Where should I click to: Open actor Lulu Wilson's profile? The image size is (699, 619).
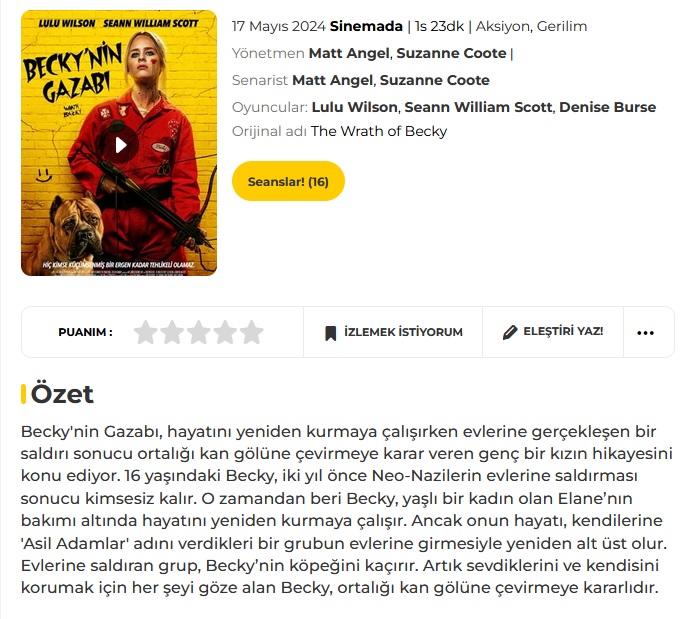354,107
